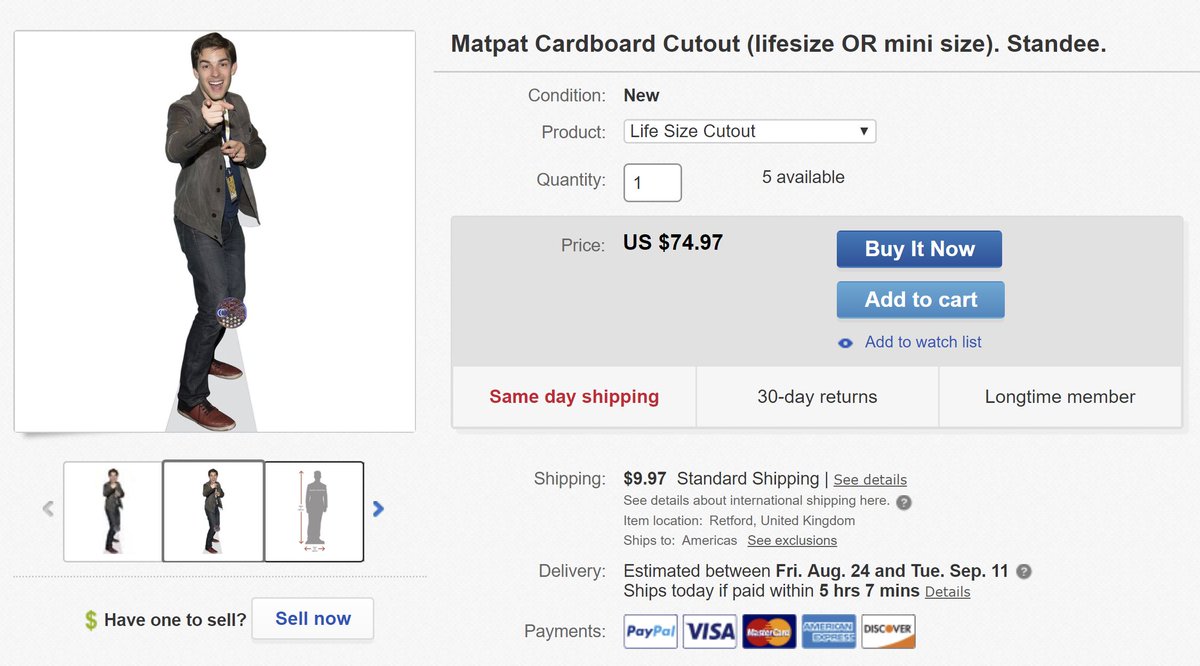The height and width of the screenshot is (666, 1200).
Task: Show next thumbnails with right arrow
Action: point(378,509)
